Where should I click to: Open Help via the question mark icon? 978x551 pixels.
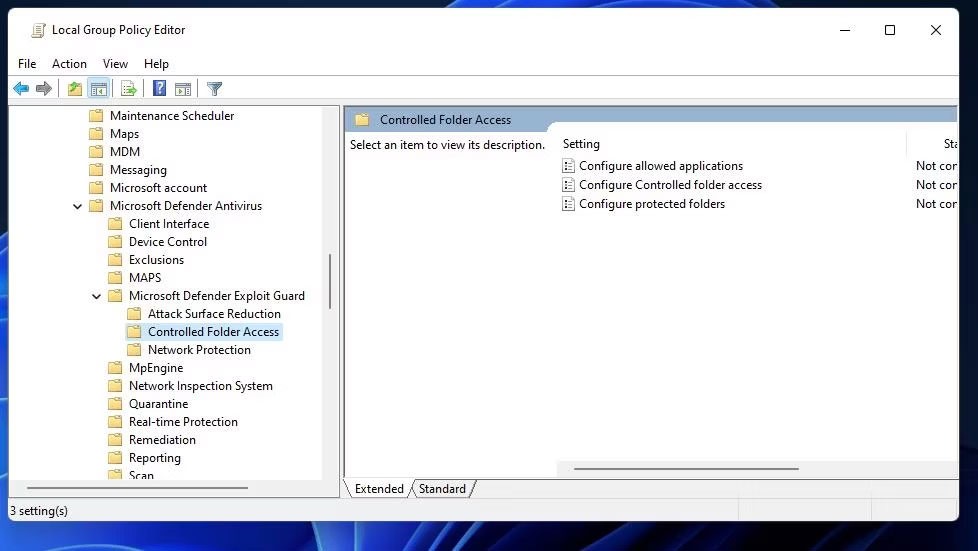[x=159, y=89]
